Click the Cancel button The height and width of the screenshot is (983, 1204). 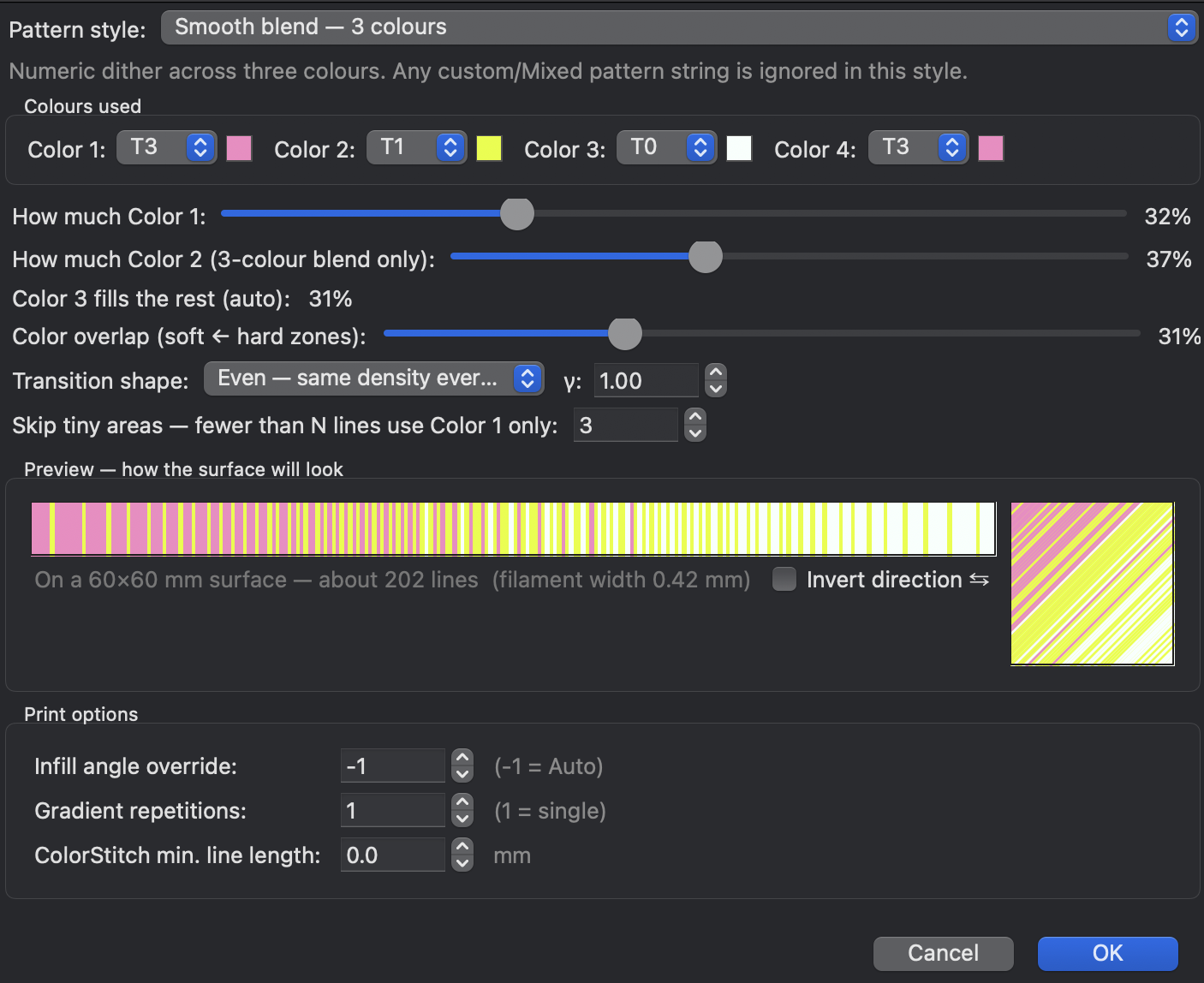click(944, 953)
